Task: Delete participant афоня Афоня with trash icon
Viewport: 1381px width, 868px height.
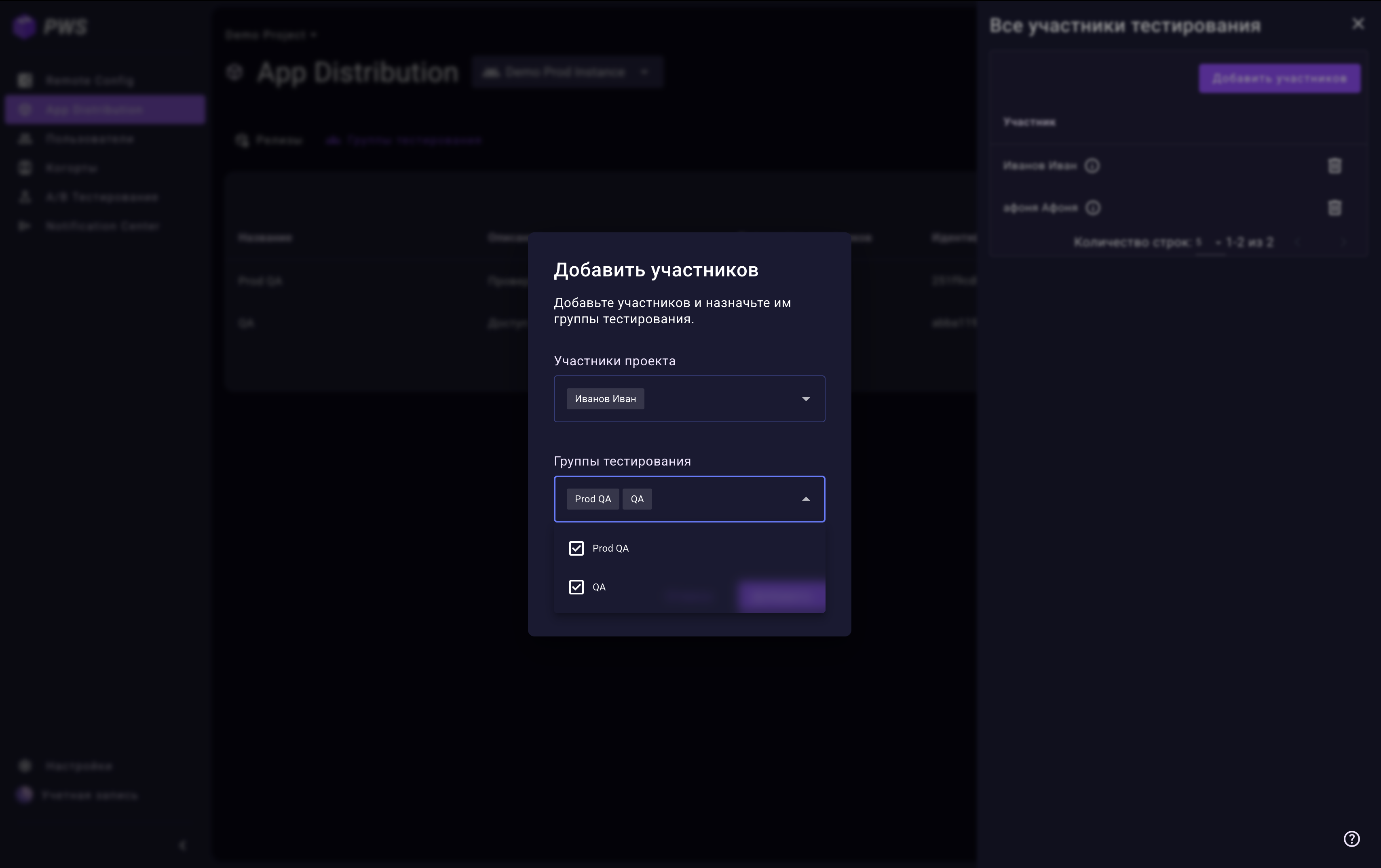Action: point(1335,208)
